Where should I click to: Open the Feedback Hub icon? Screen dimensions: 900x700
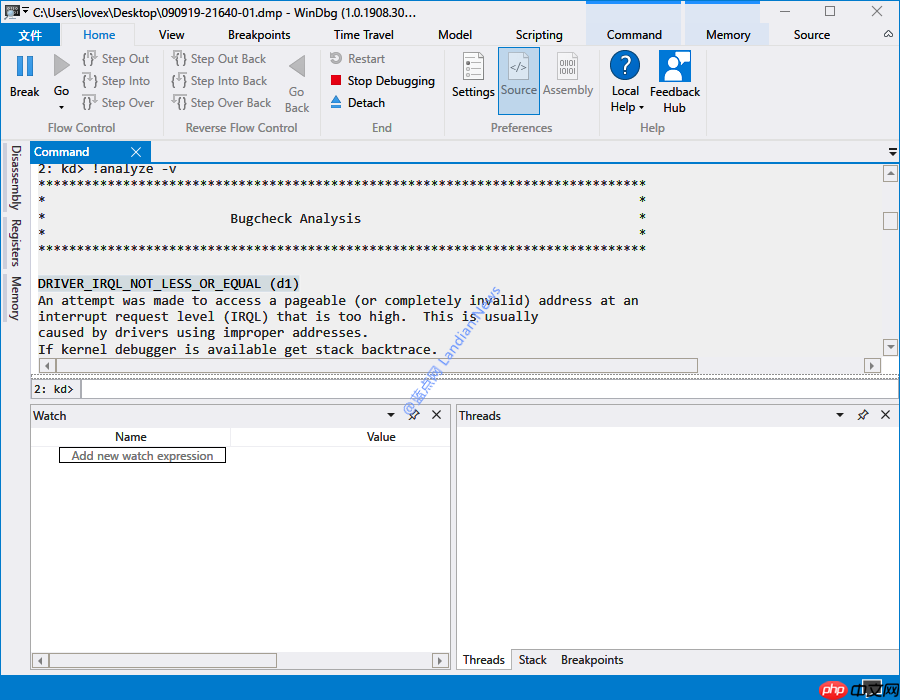[x=675, y=67]
